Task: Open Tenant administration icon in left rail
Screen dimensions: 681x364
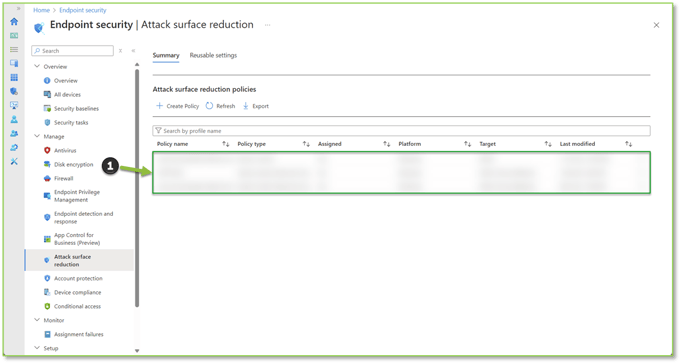Action: pyautogui.click(x=14, y=148)
